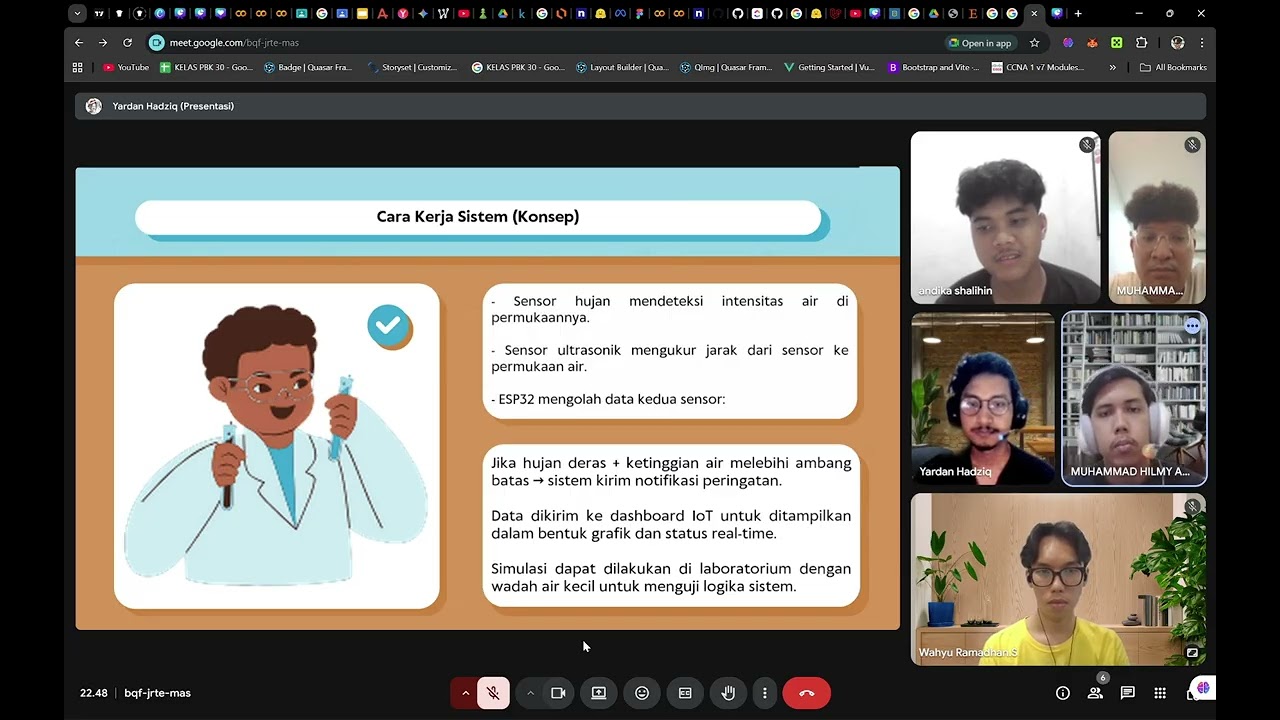
Task: Click the purple brain extension badge
Action: coord(1203,688)
